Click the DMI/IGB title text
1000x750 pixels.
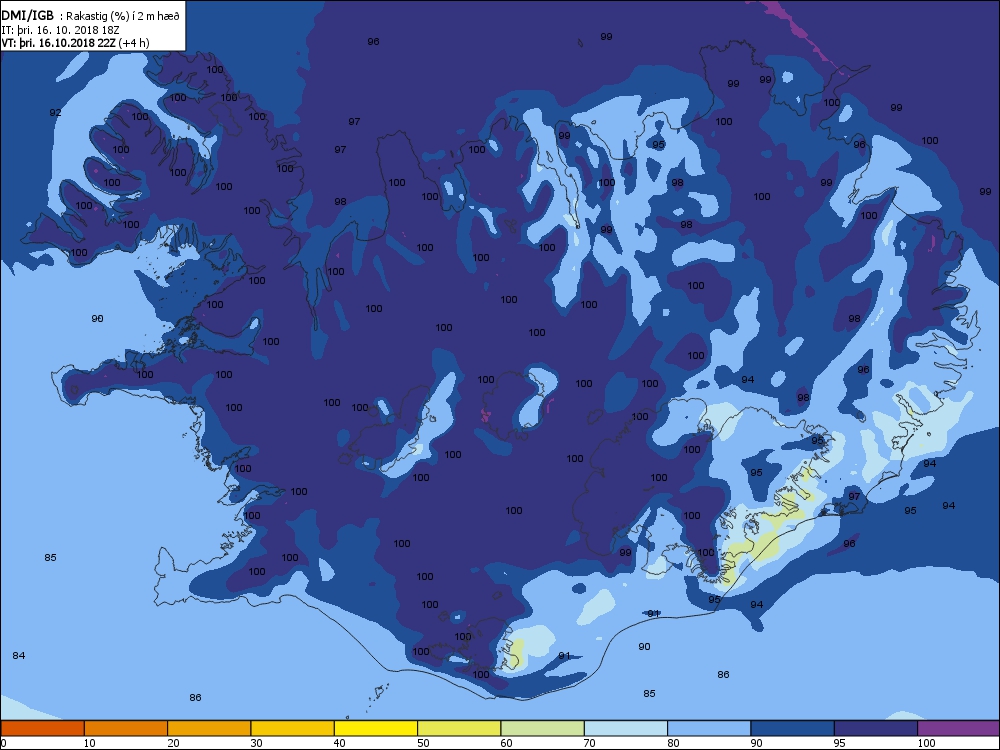point(27,15)
